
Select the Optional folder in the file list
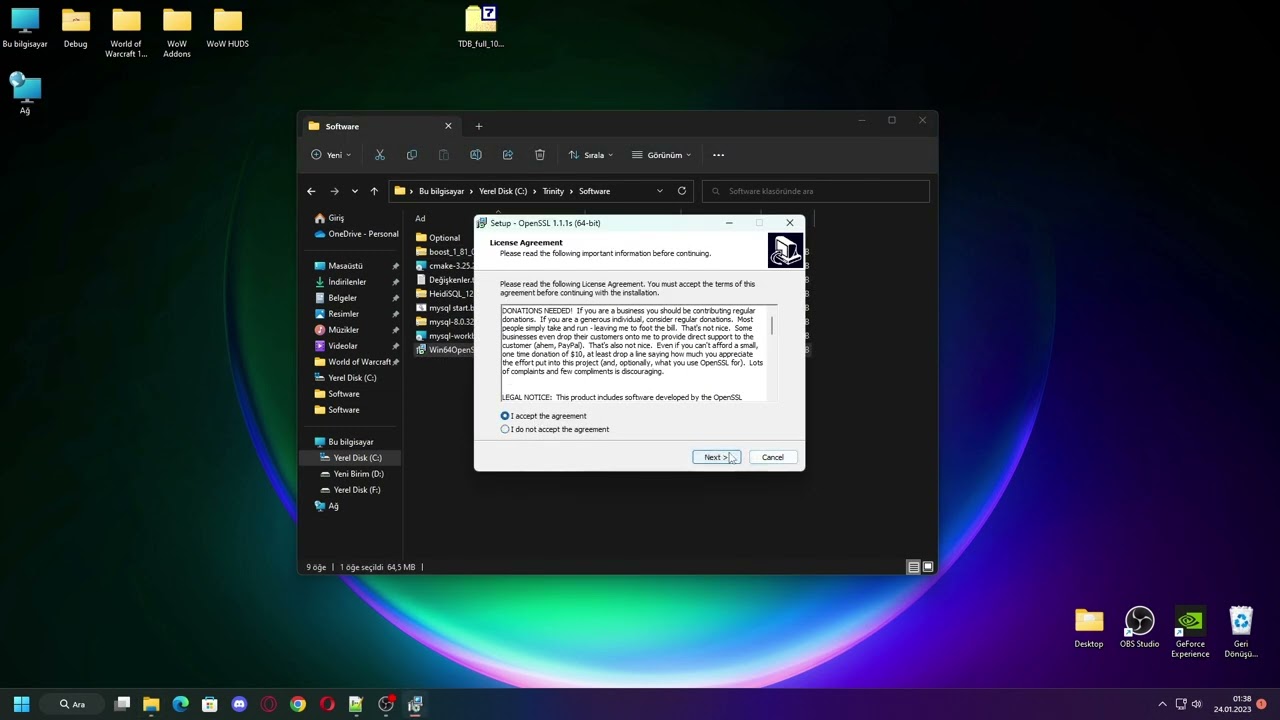(444, 238)
